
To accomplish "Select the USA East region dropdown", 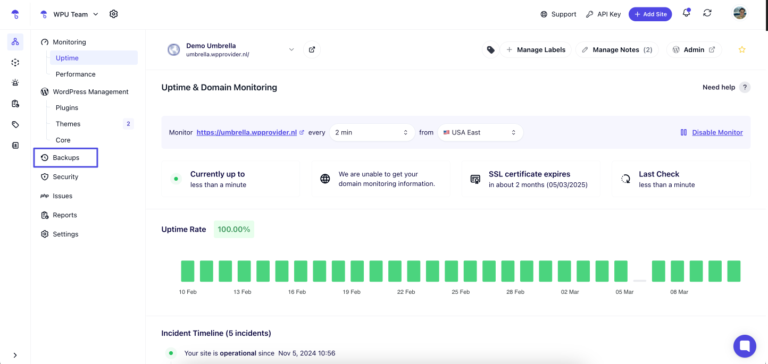I will coord(480,132).
